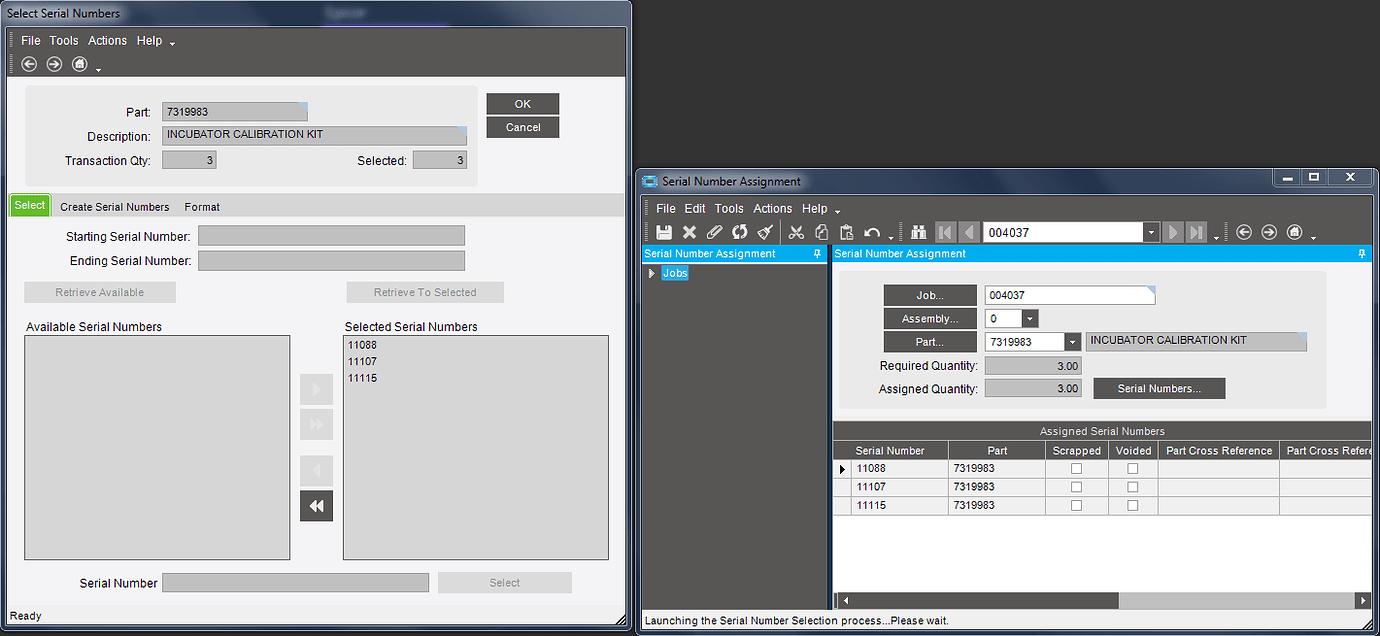Mark serial 11107 as Voided
This screenshot has height=636, width=1380.
tap(1132, 487)
